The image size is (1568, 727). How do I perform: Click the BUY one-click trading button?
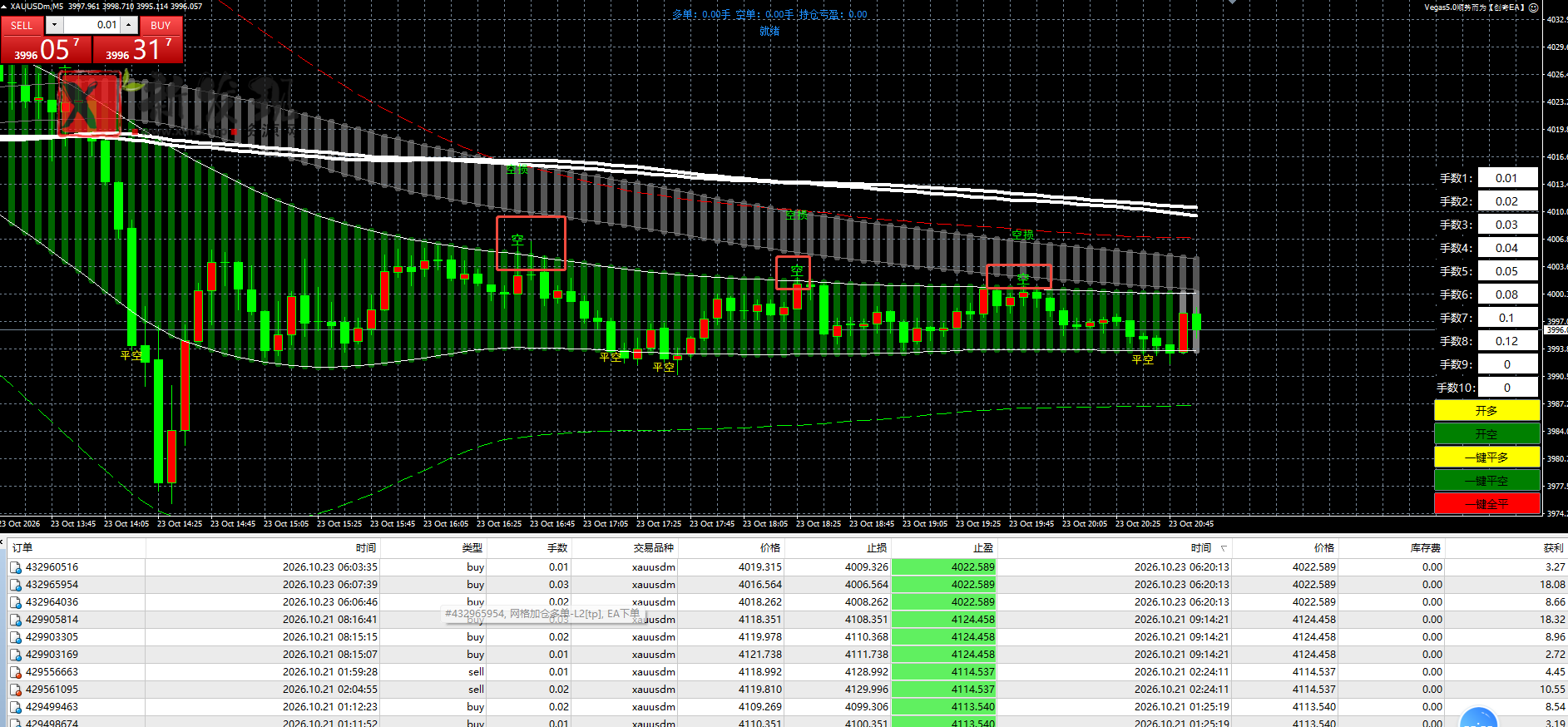click(x=161, y=25)
